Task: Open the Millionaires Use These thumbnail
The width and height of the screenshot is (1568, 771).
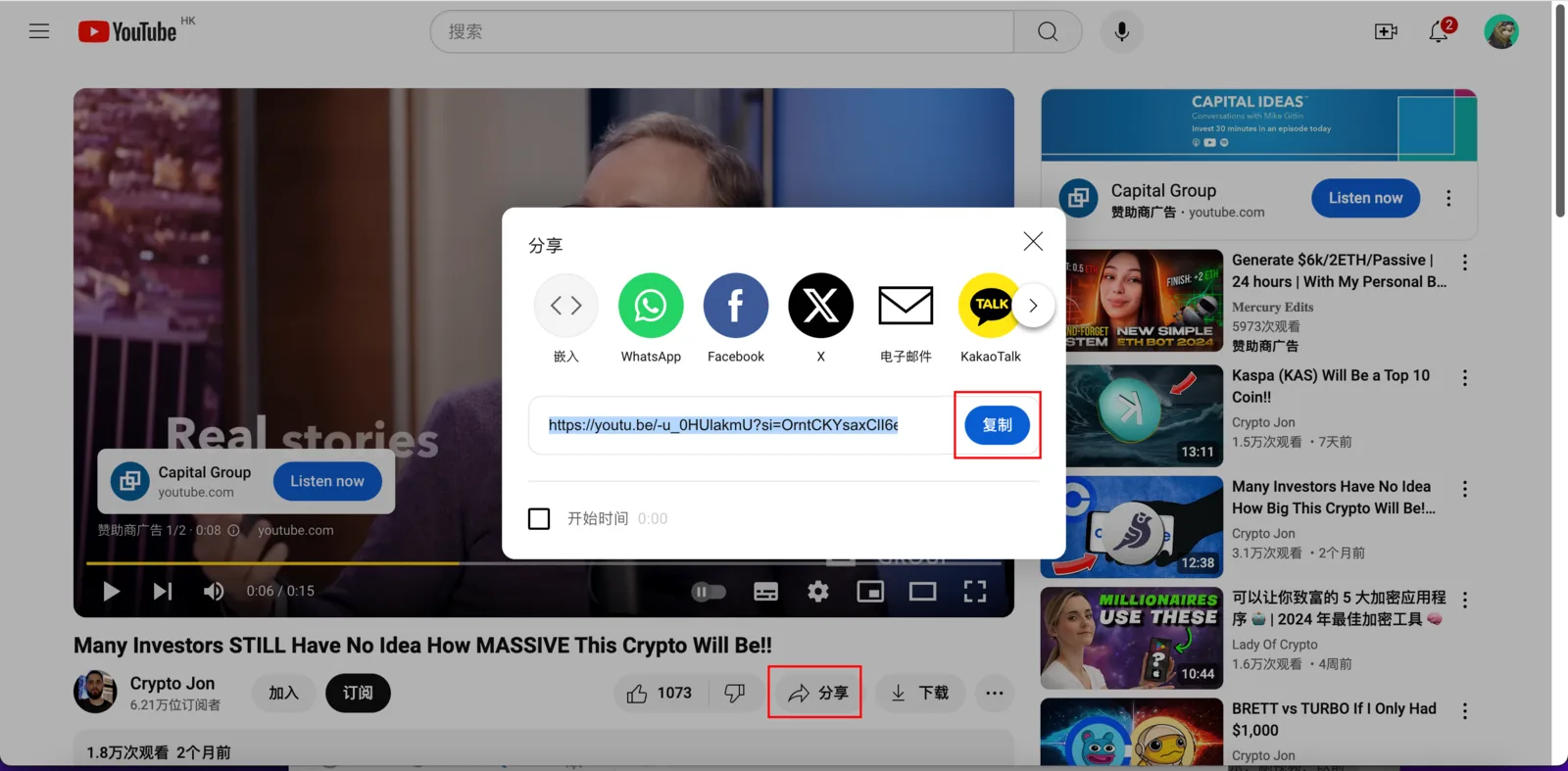Action: coord(1132,638)
